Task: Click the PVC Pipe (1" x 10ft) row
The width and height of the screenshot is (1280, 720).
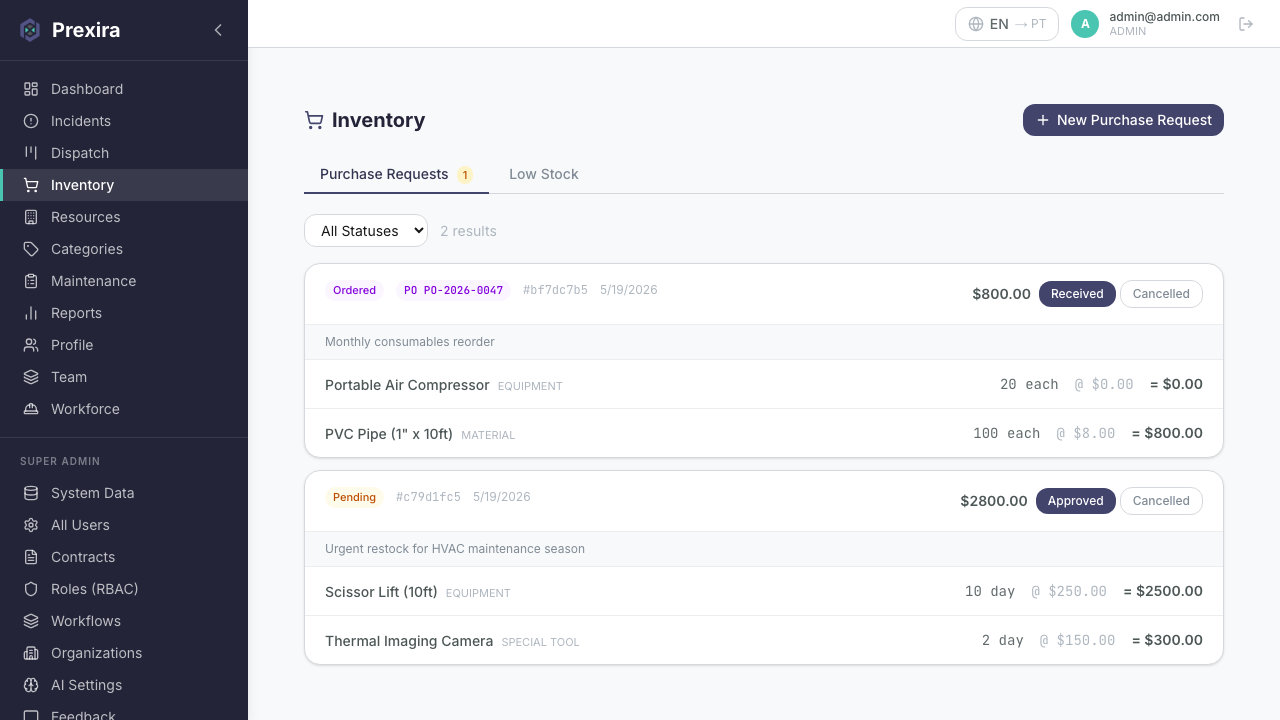Action: [x=764, y=434]
